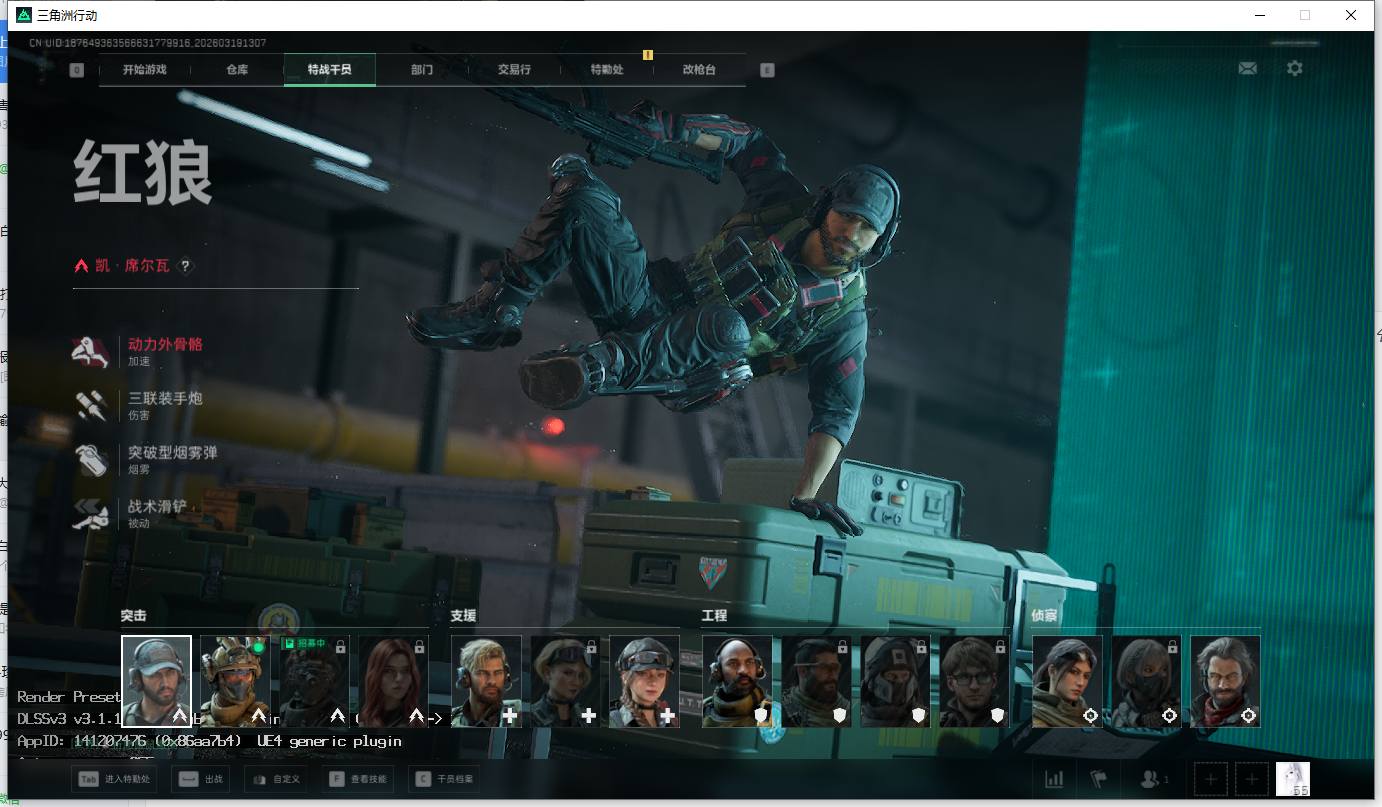Open the settings gear icon
The width and height of the screenshot is (1382, 807).
tap(1294, 69)
